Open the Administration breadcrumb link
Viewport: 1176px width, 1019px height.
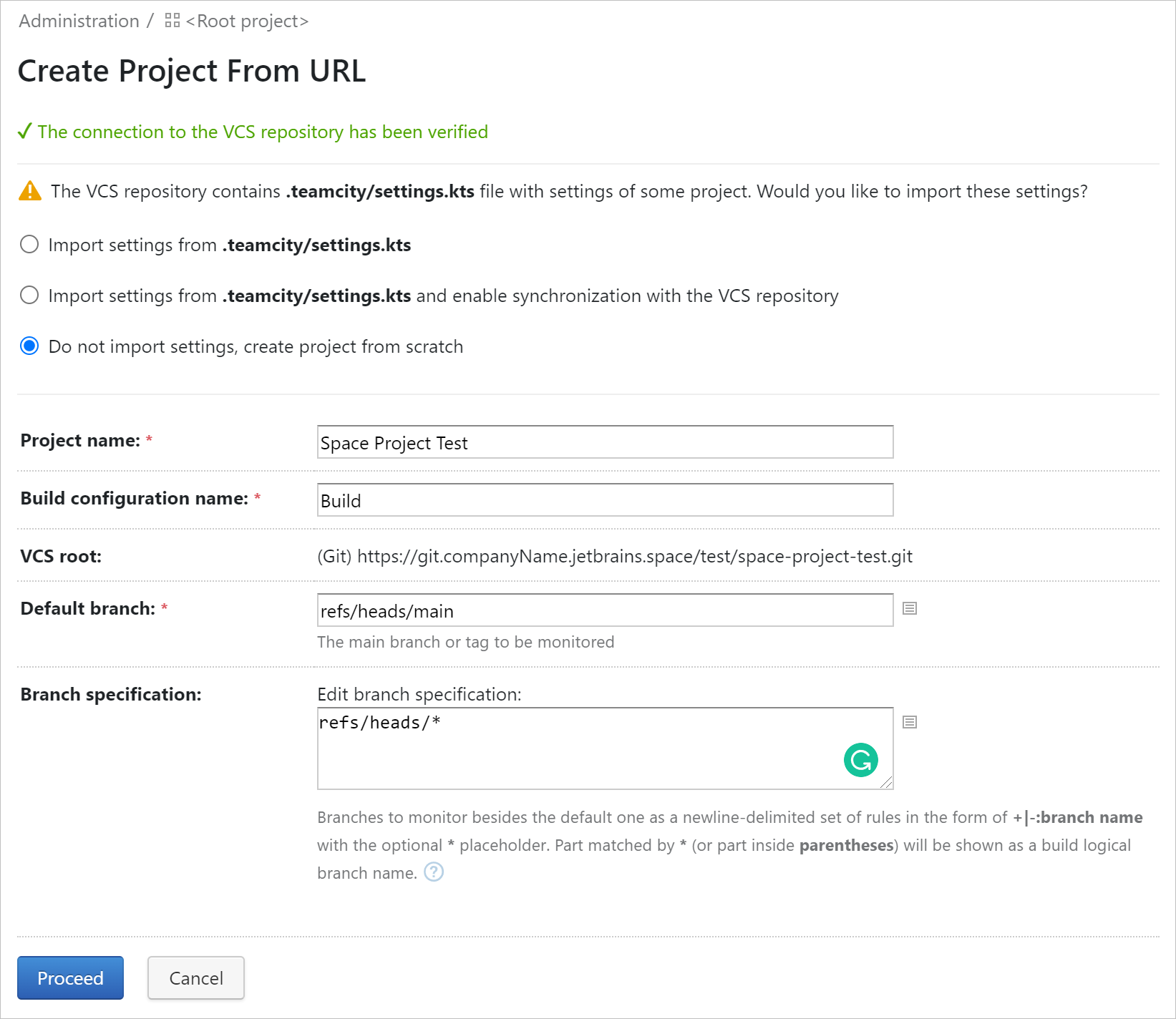click(79, 21)
